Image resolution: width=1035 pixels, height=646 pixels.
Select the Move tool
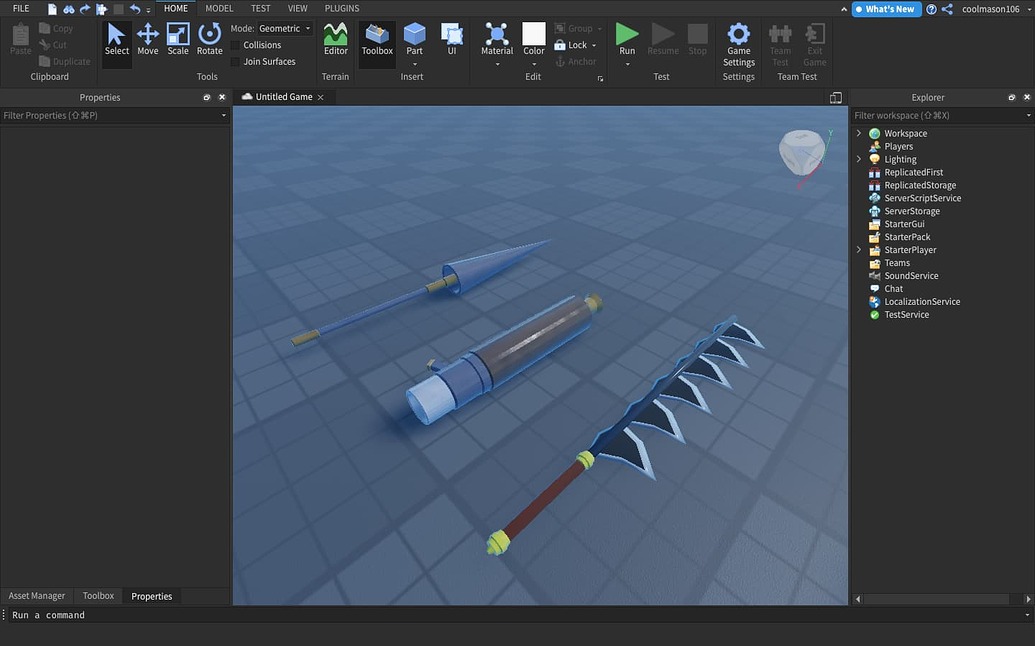click(147, 40)
